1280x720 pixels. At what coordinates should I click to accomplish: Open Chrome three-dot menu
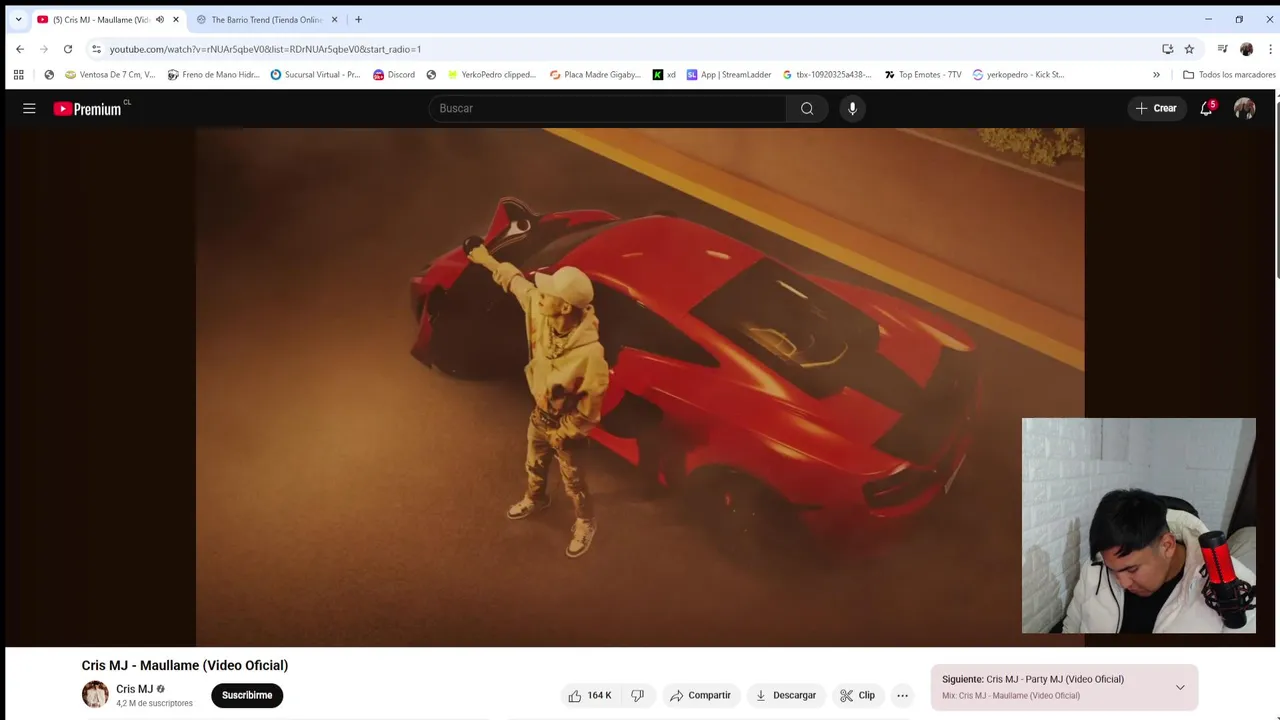[1270, 49]
